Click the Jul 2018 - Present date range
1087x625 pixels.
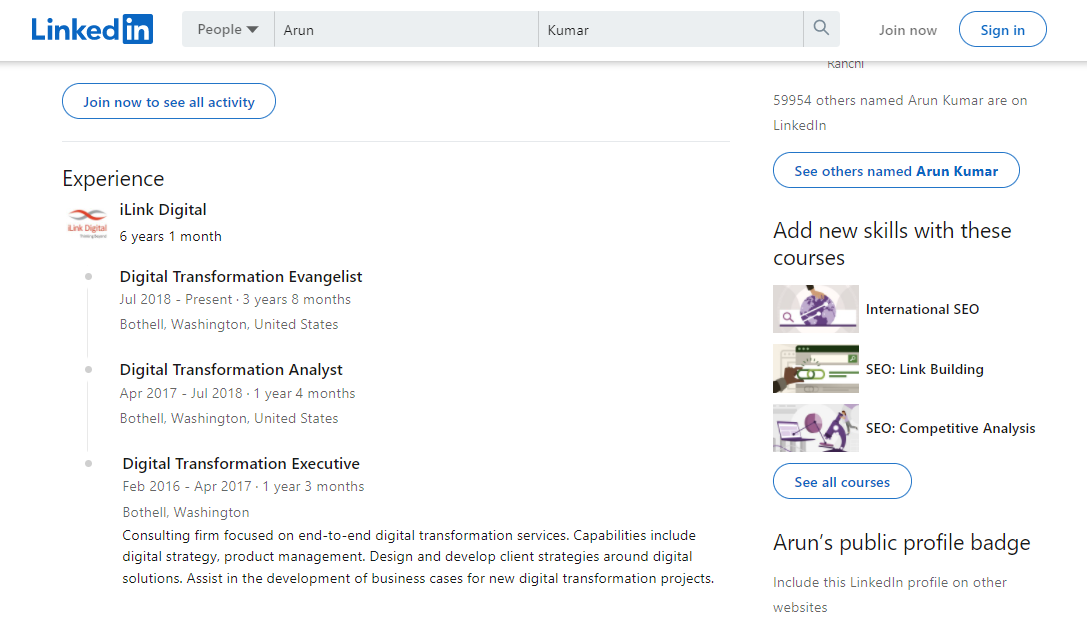(175, 299)
